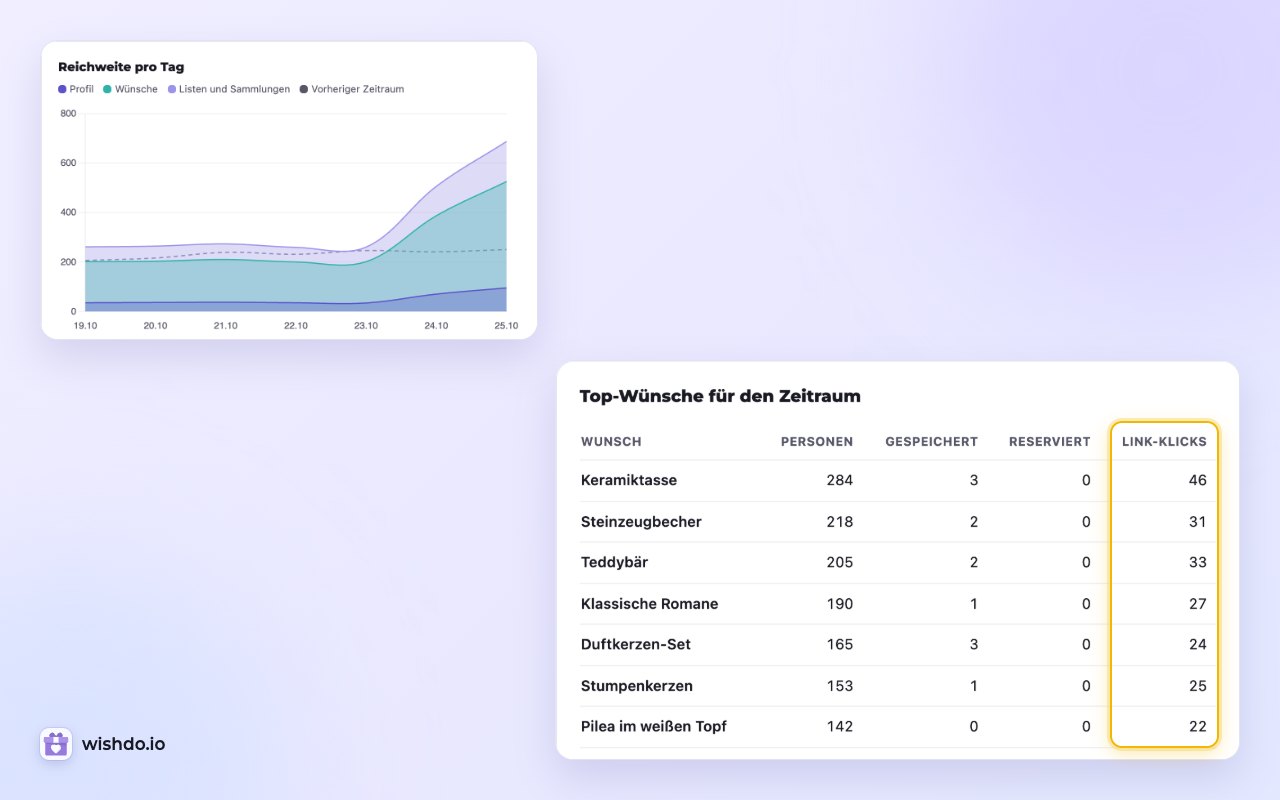Click the Top-Wünsche für den Zeitraum heading

[720, 396]
